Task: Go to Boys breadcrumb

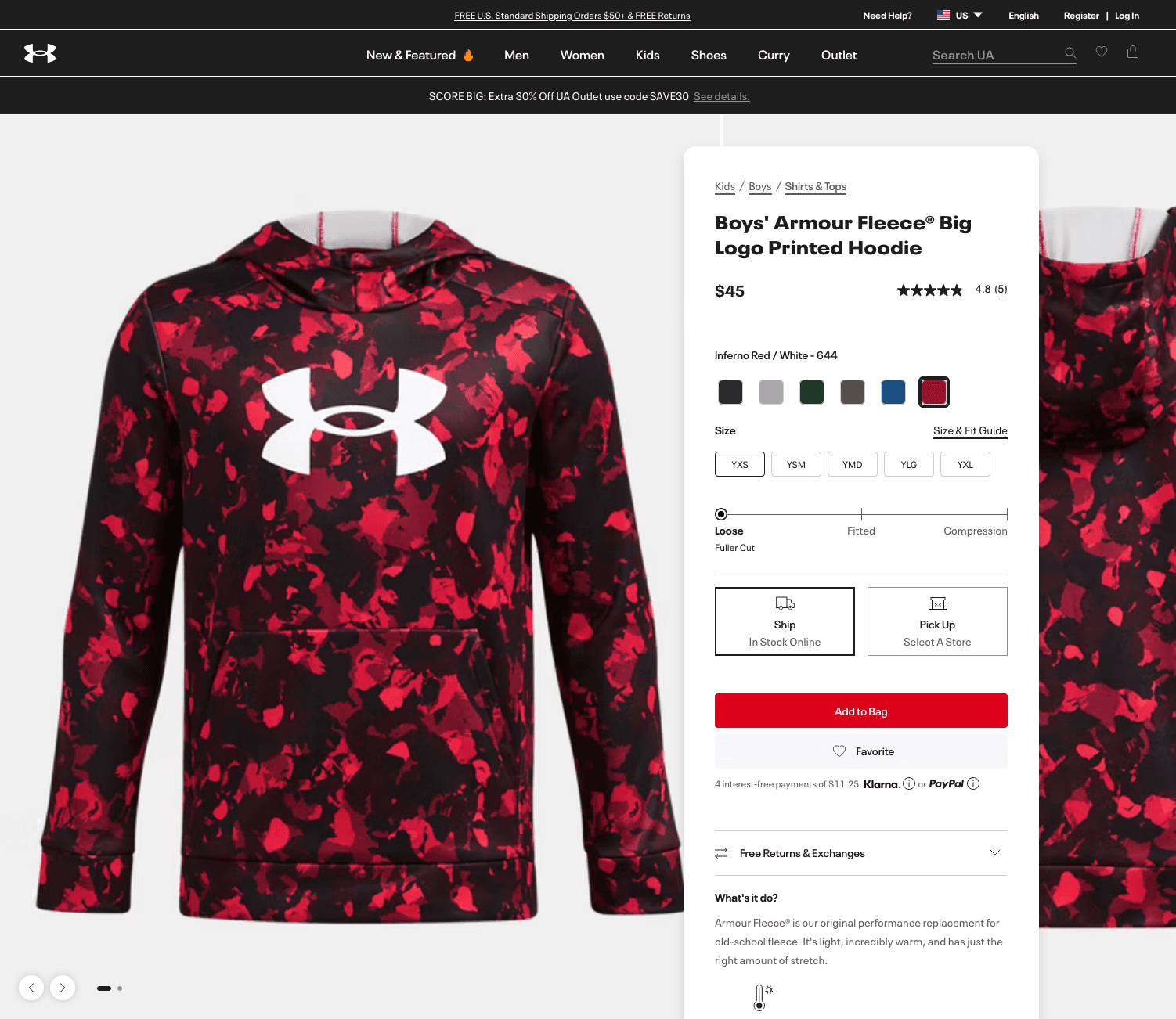Action: [x=760, y=186]
